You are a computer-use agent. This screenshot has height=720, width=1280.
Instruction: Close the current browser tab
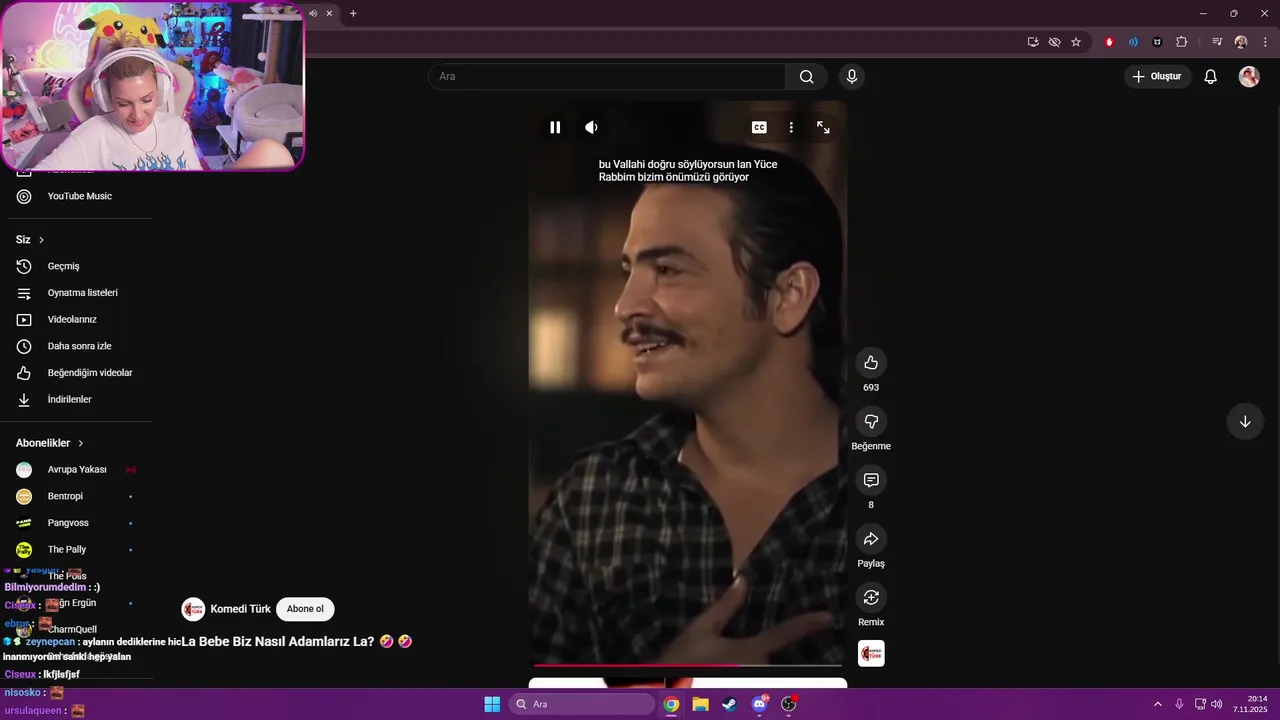pos(329,13)
